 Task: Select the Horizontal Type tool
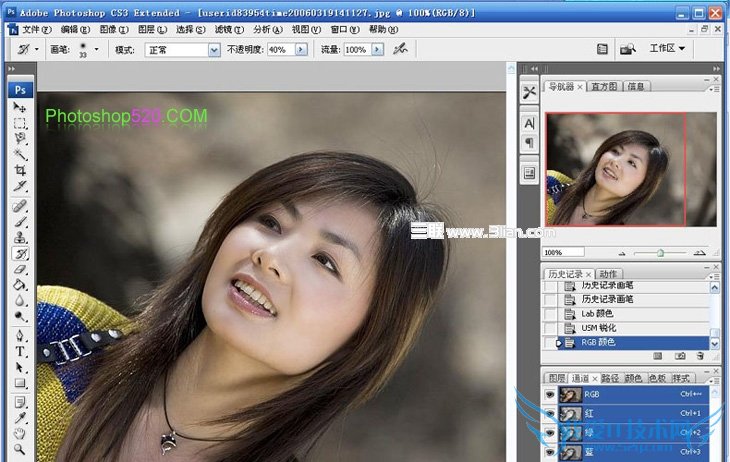pyautogui.click(x=20, y=351)
